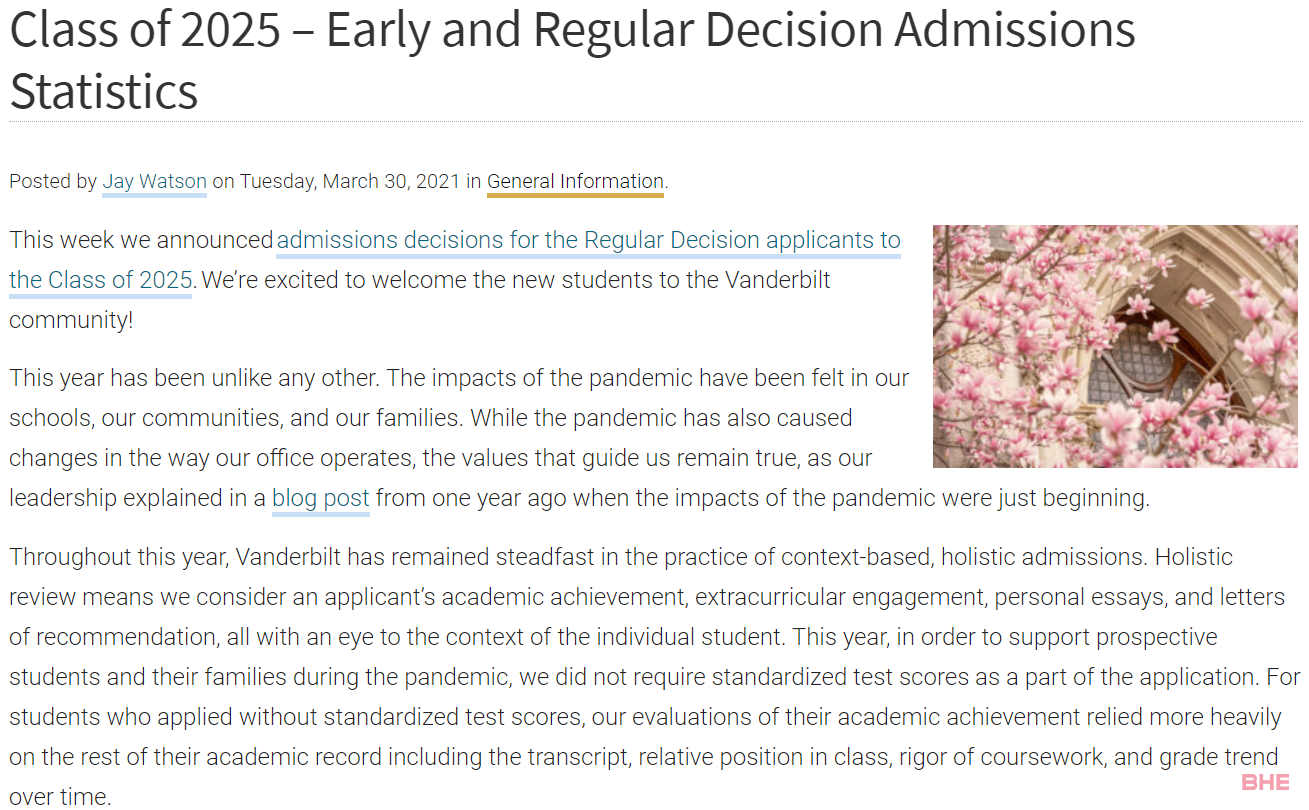Open author Jay Watson's profile link
Screen dimensions: 1309x810
click(x=154, y=182)
